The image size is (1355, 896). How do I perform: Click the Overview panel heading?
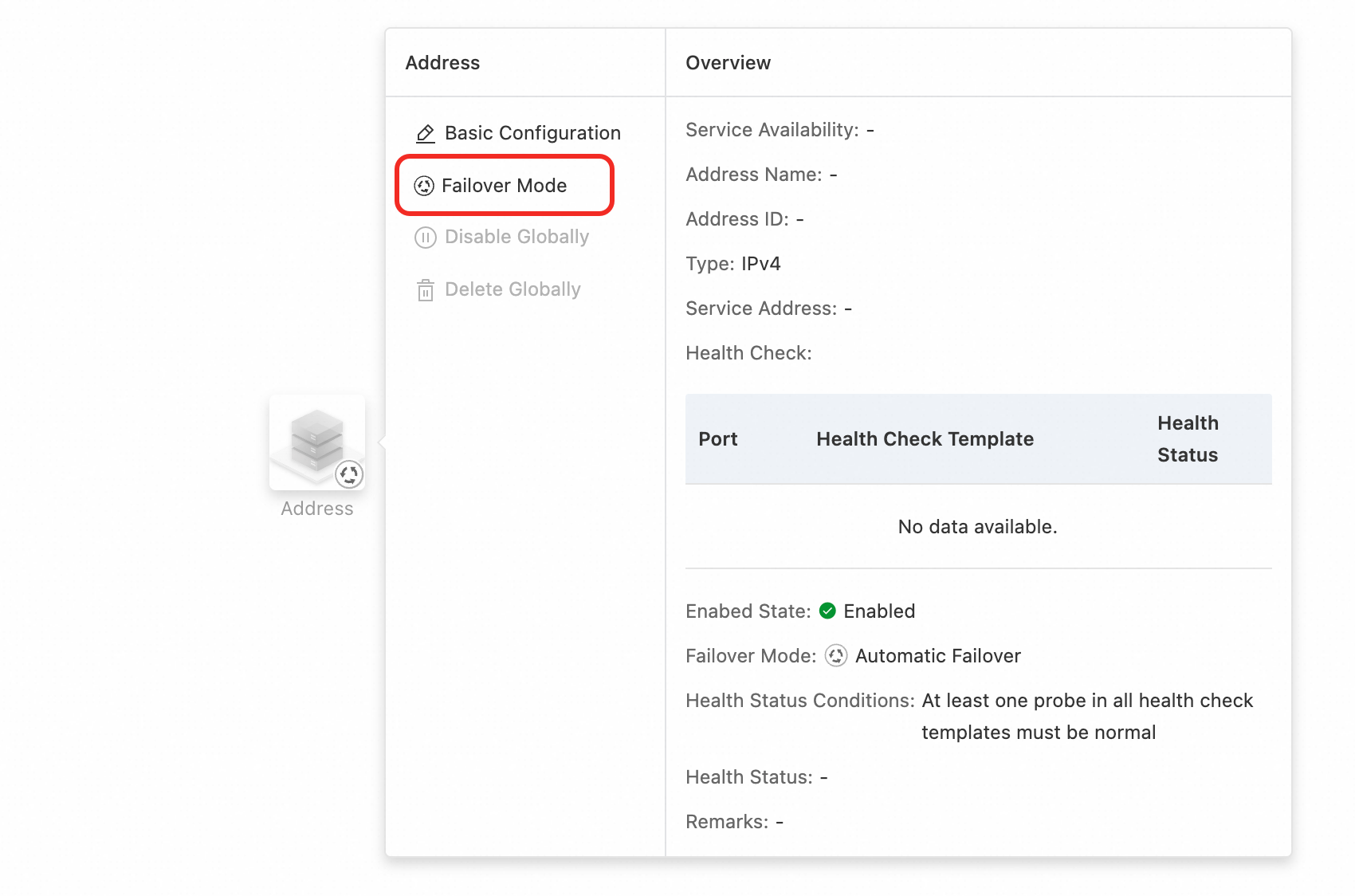pyautogui.click(x=729, y=63)
